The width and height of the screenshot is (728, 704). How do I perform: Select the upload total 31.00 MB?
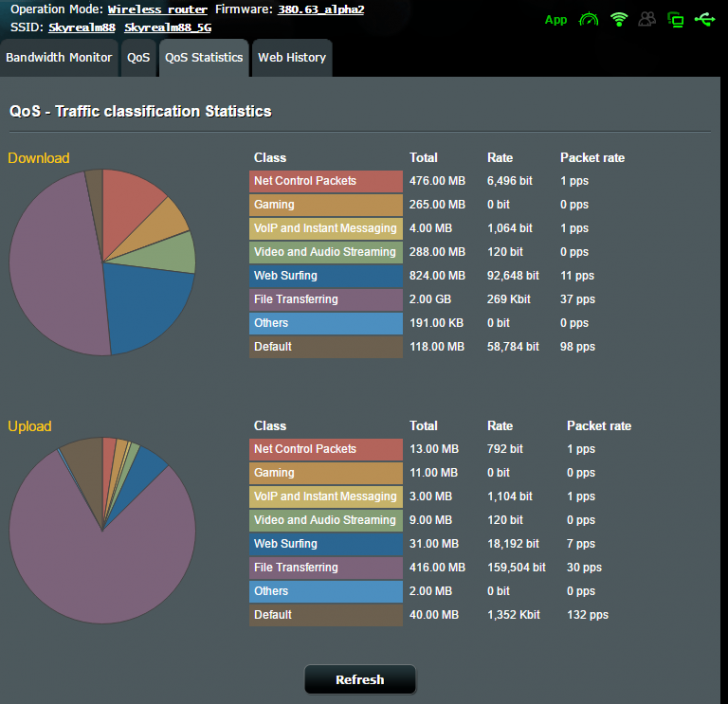click(434, 544)
